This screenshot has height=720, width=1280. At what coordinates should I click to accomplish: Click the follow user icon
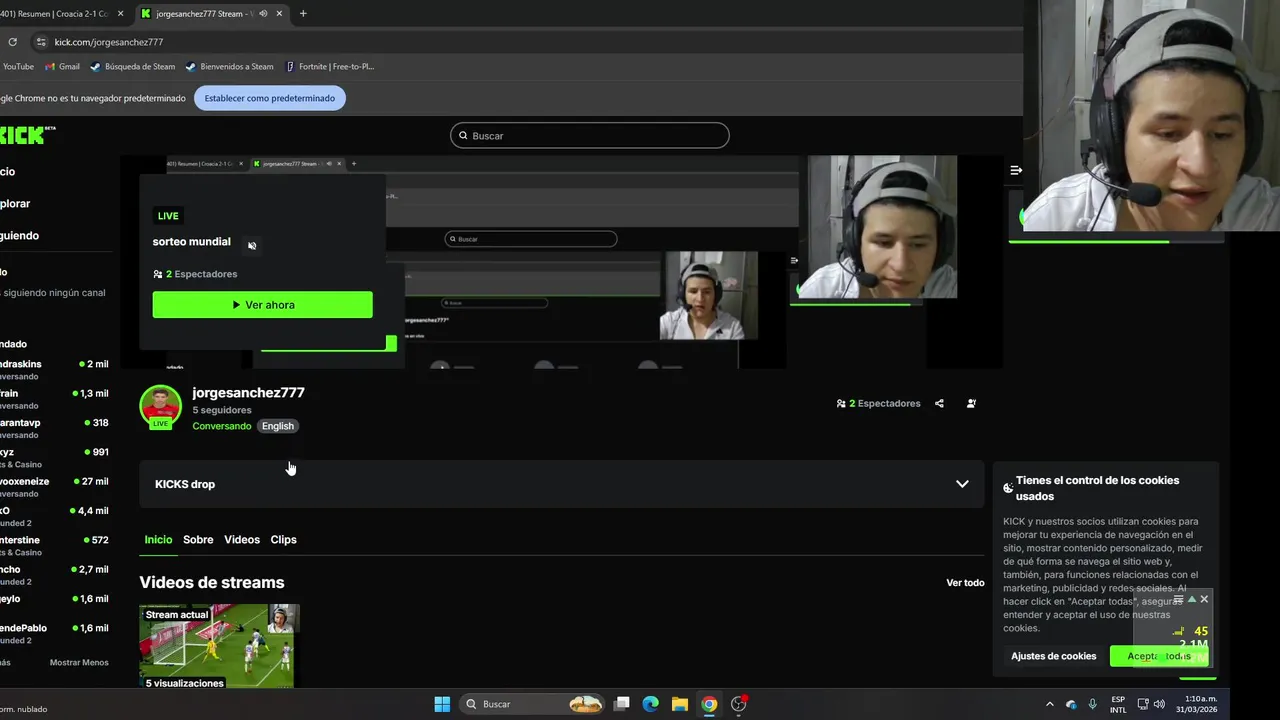point(971,404)
